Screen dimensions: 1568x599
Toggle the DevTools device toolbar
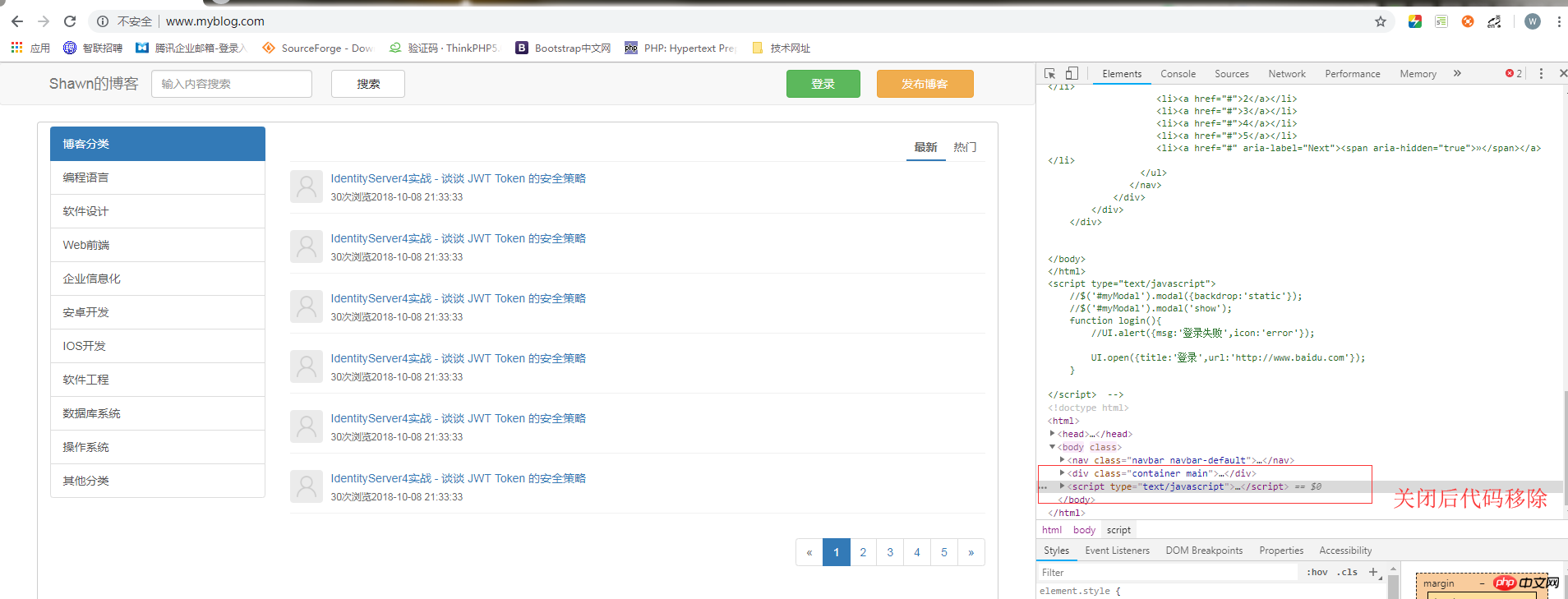click(x=1072, y=73)
